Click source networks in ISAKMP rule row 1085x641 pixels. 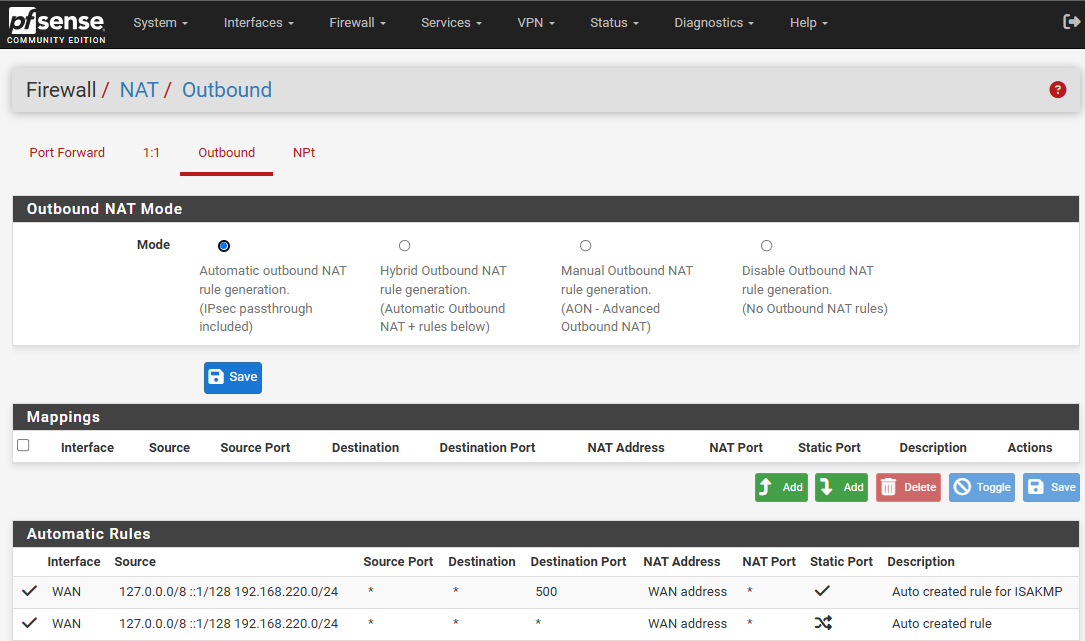coord(228,591)
